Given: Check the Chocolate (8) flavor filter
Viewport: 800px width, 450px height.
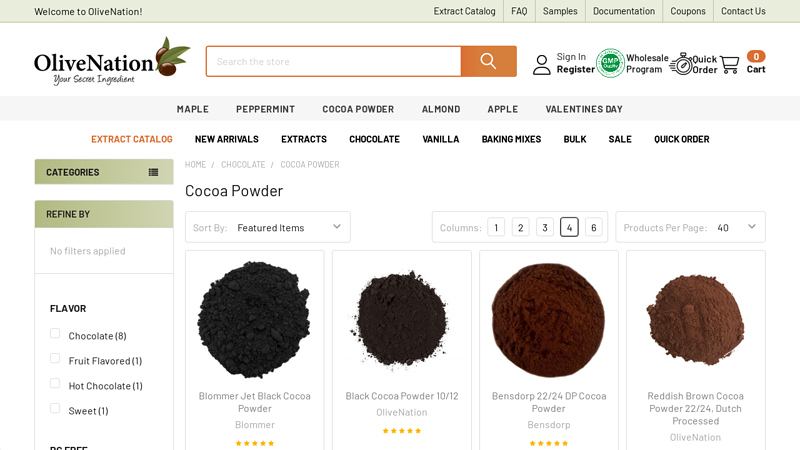Looking at the screenshot, I should 55,333.
